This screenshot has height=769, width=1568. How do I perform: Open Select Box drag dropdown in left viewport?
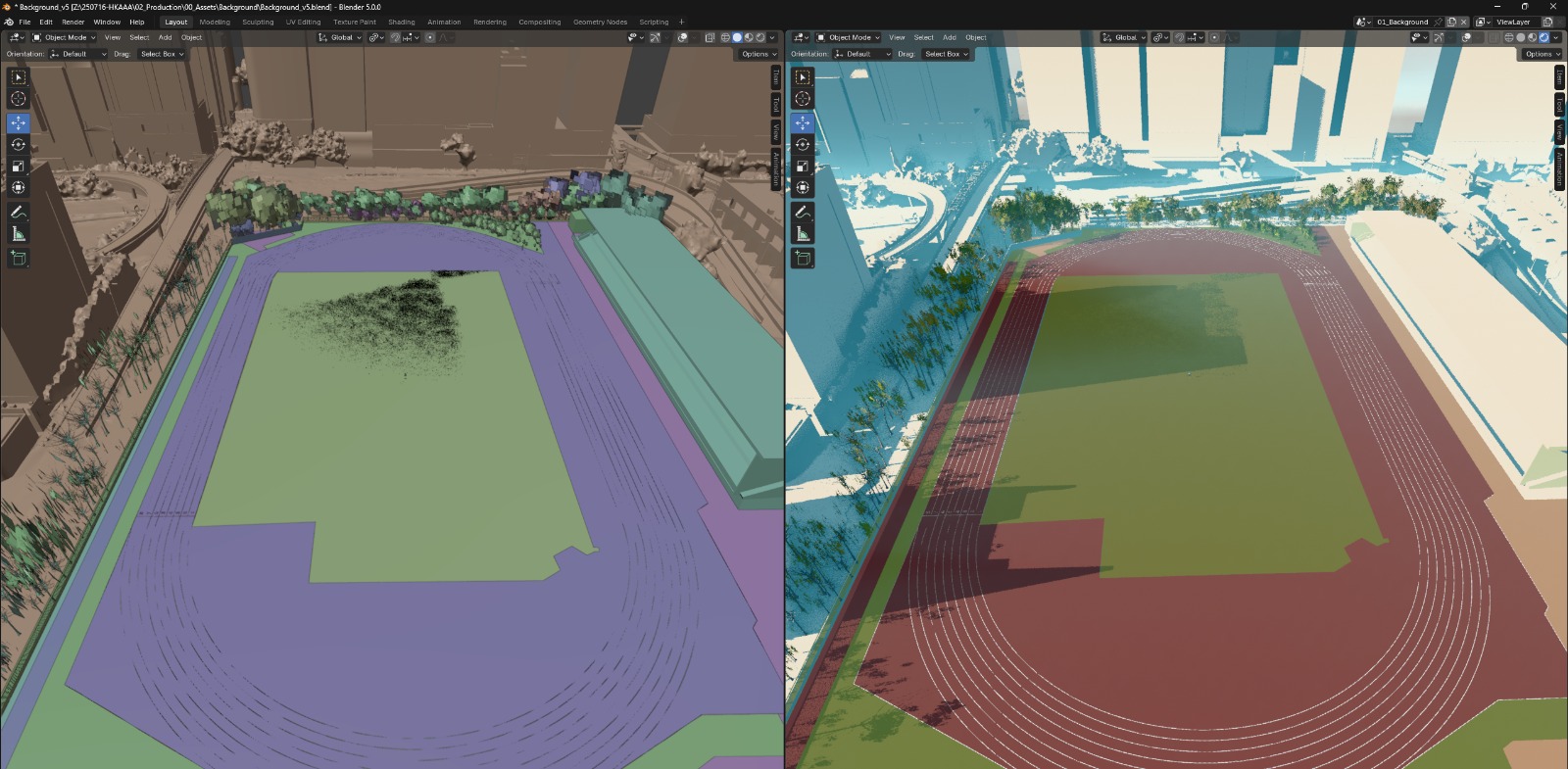162,54
